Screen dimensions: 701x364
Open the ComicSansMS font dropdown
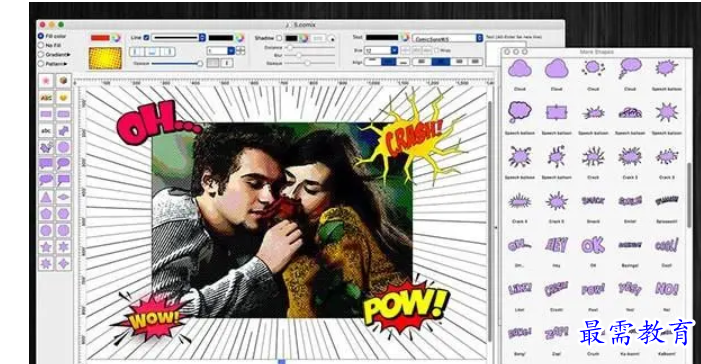448,38
